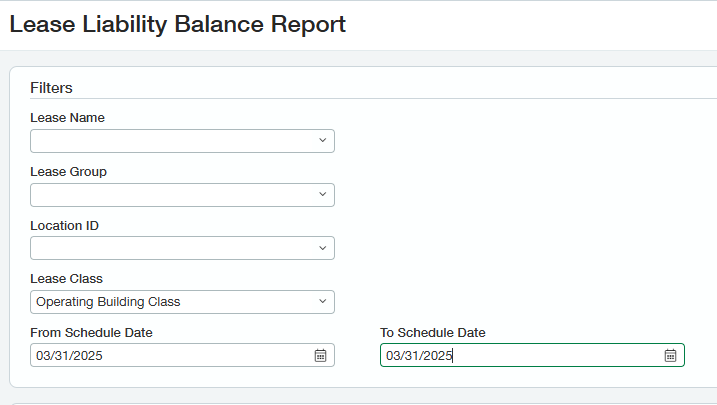Expand the empty Location ID combo box
This screenshot has height=405, width=717.
click(182, 248)
